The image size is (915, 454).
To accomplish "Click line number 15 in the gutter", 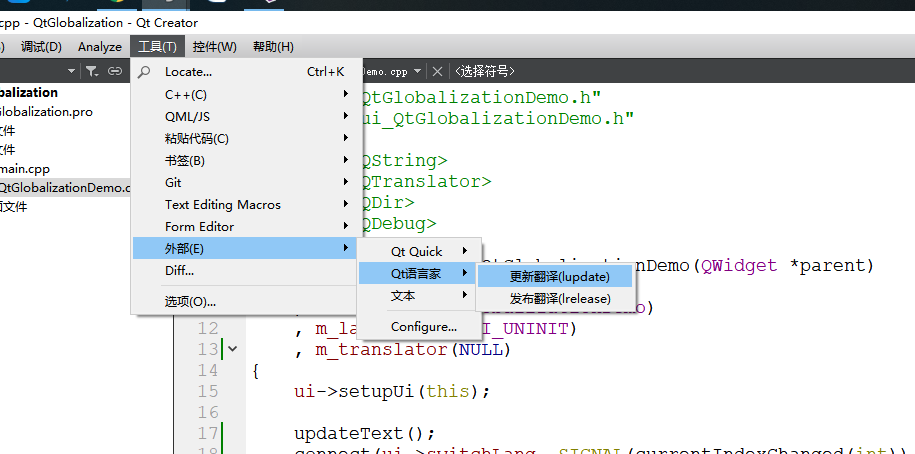I will [208, 391].
